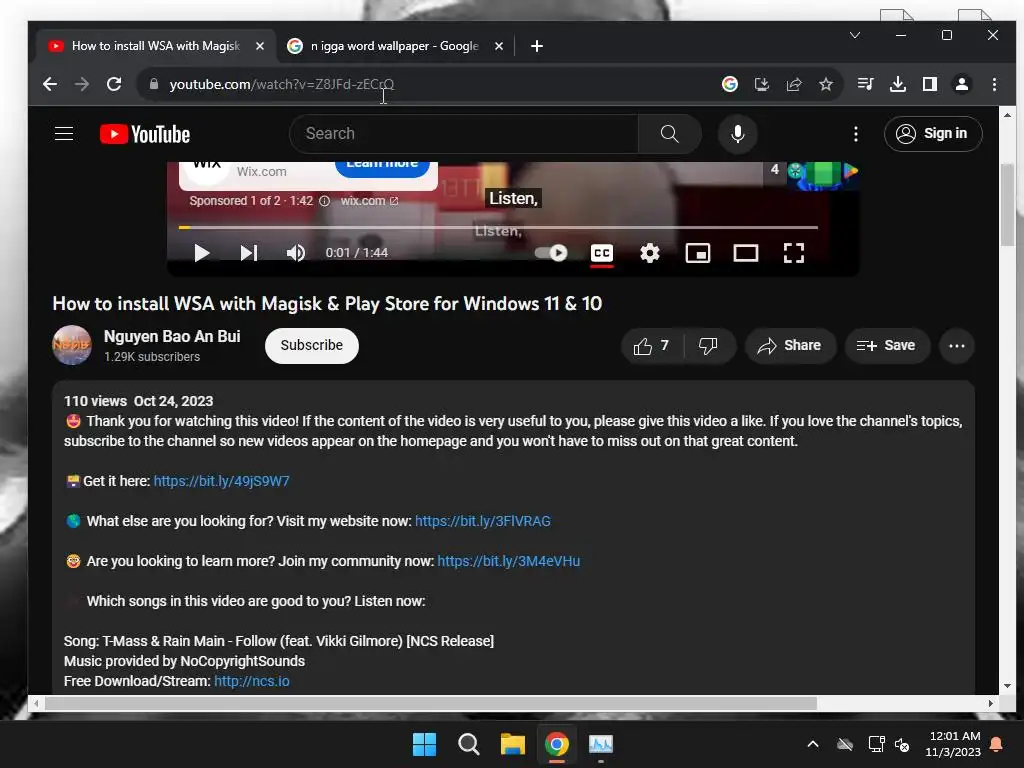Open Nguyen Bao An Bui channel avatar
The width and height of the screenshot is (1024, 768).
[72, 345]
